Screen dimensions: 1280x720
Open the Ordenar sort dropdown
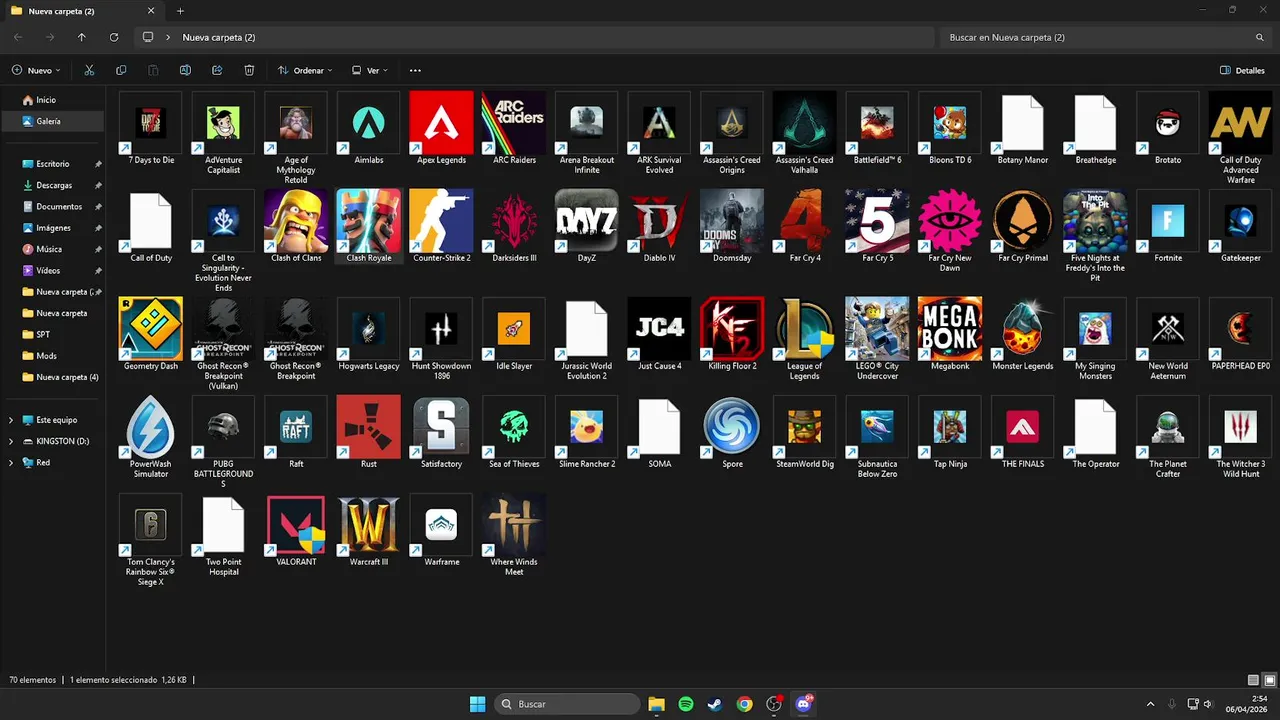point(305,70)
